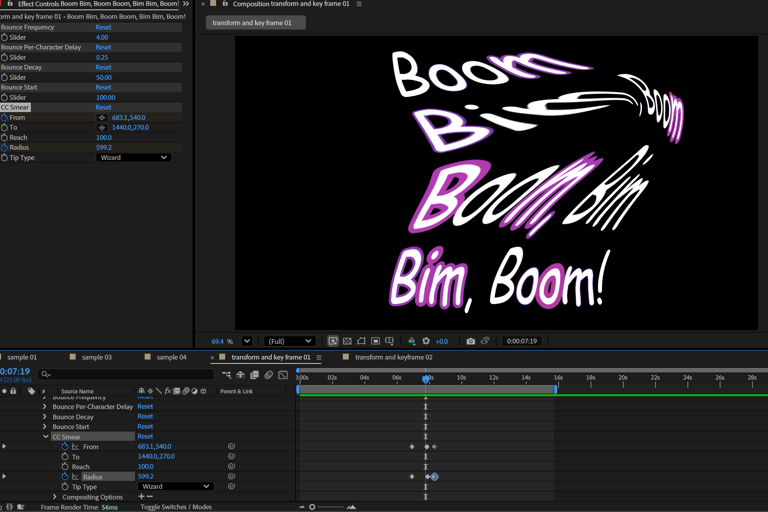
Task: Toggle mask and shape path visibility
Action: (361, 341)
